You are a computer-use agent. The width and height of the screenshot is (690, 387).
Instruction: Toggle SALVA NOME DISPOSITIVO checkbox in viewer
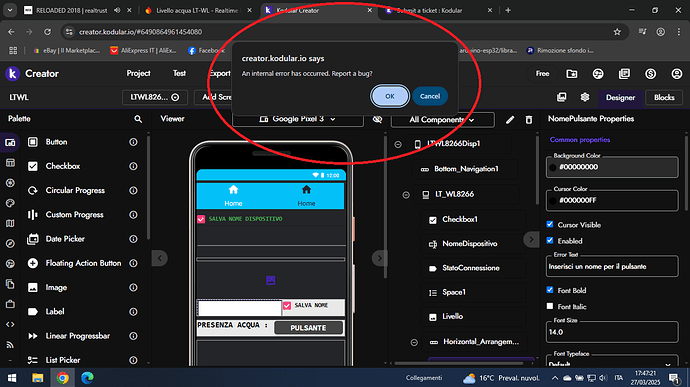click(x=201, y=219)
